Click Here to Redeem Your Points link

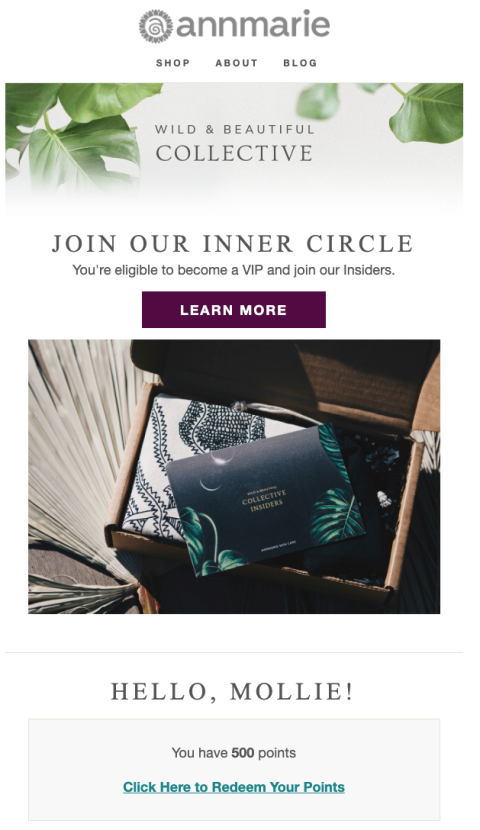[234, 787]
